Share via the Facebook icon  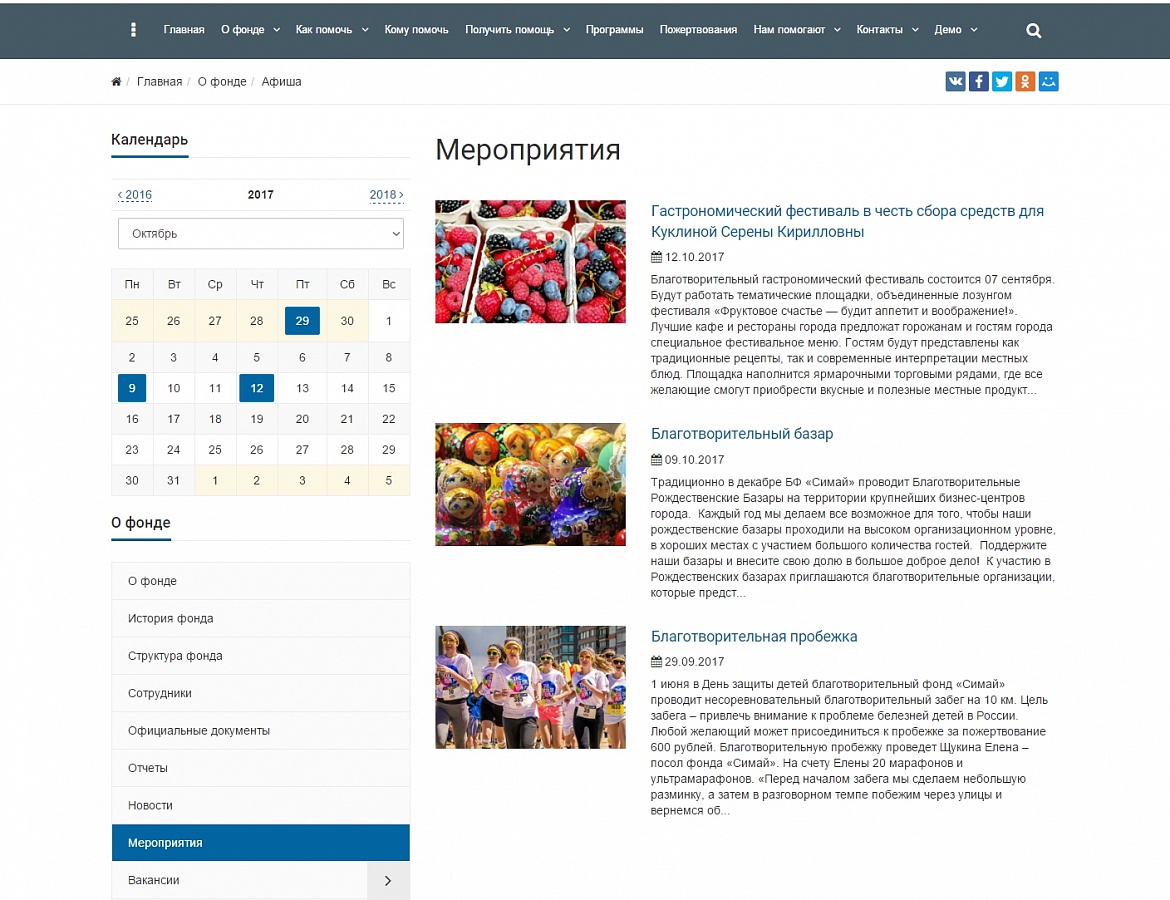pos(978,81)
